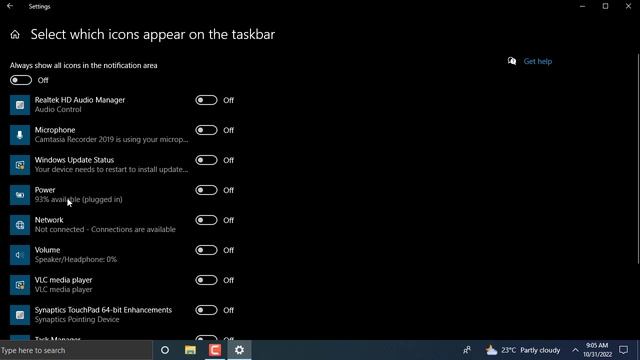Click 'Realtek HD Audio Manager' label

(80, 100)
